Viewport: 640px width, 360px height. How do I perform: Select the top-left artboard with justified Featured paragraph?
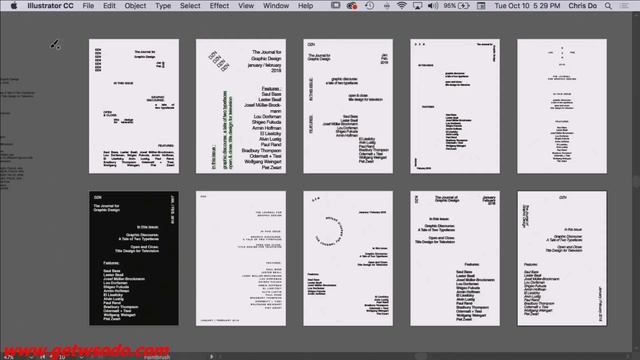tap(134, 106)
